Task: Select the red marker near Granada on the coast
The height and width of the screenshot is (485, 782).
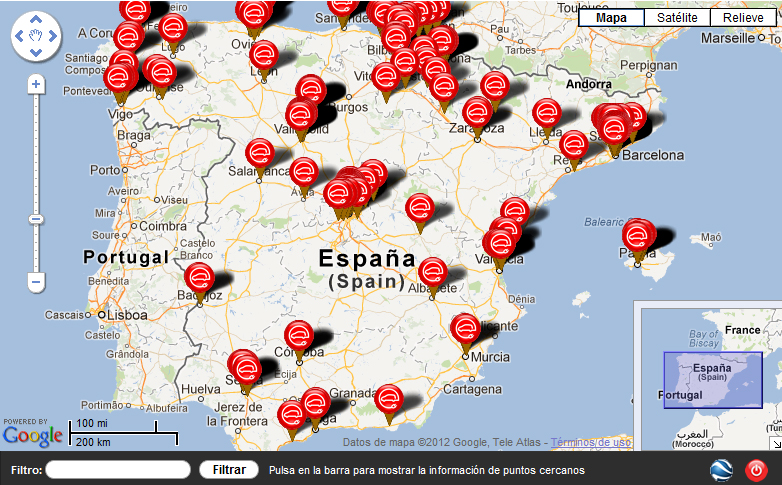Action: click(389, 400)
